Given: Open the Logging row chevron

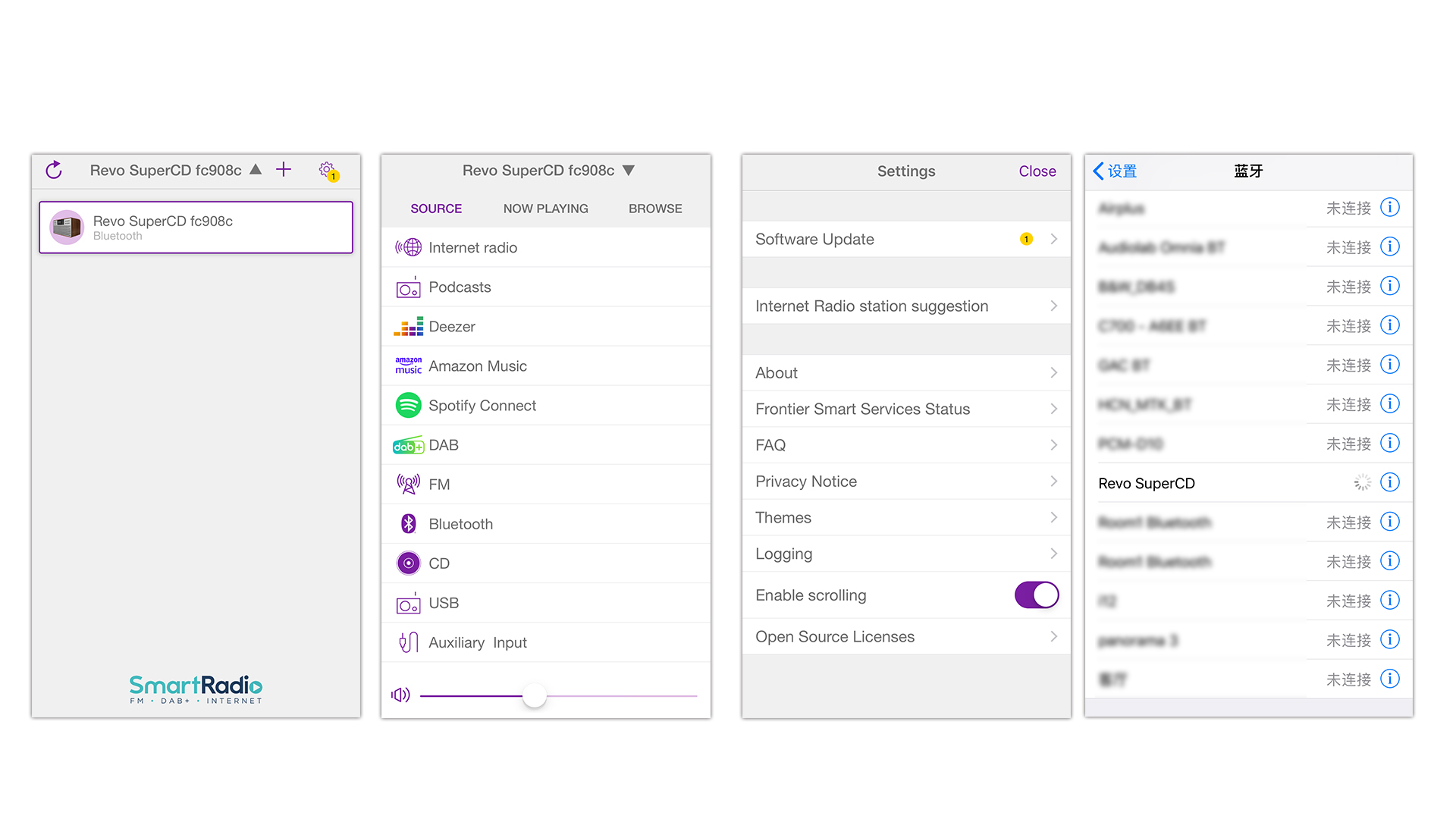Looking at the screenshot, I should [x=1053, y=554].
